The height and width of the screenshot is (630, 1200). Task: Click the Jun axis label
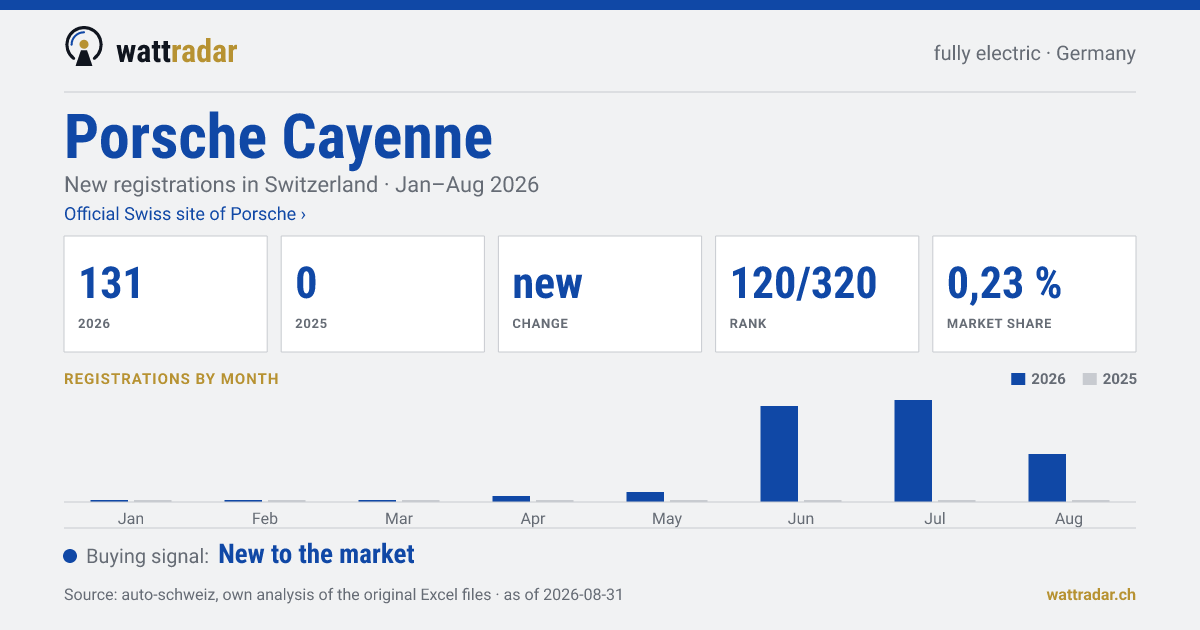point(801,519)
